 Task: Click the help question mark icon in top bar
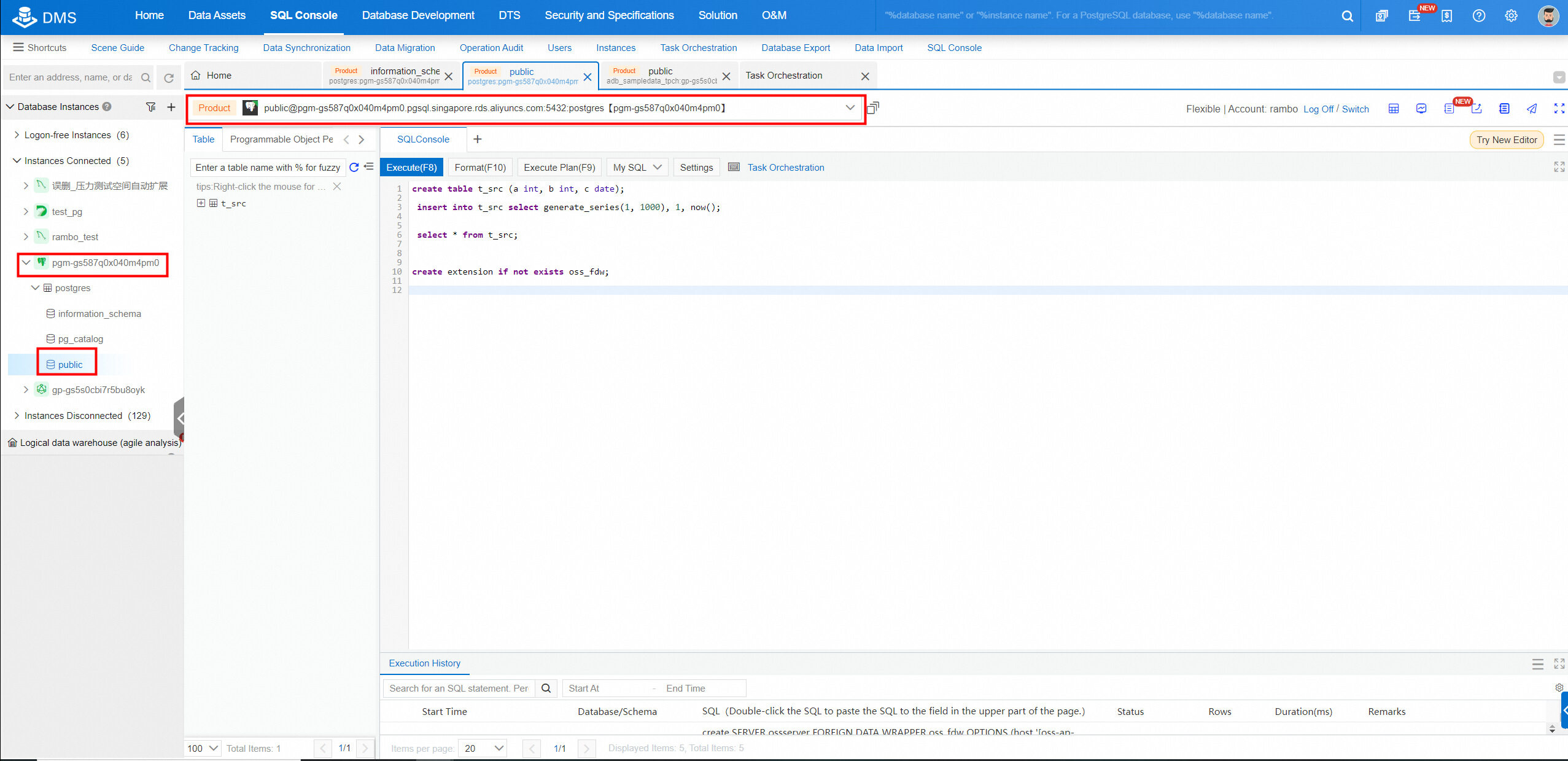click(1478, 16)
